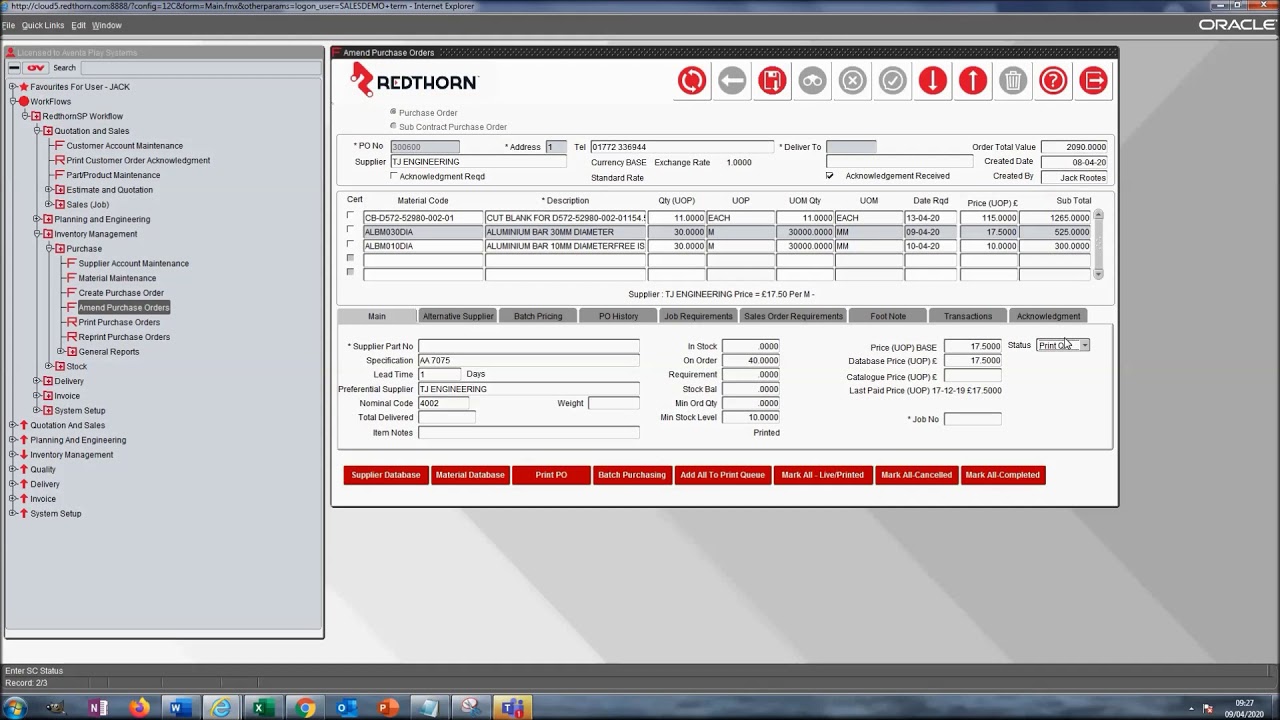Viewport: 1280px width, 720px height.
Task: Select the Sub Contract Purchase Order radio button
Action: pos(393,126)
